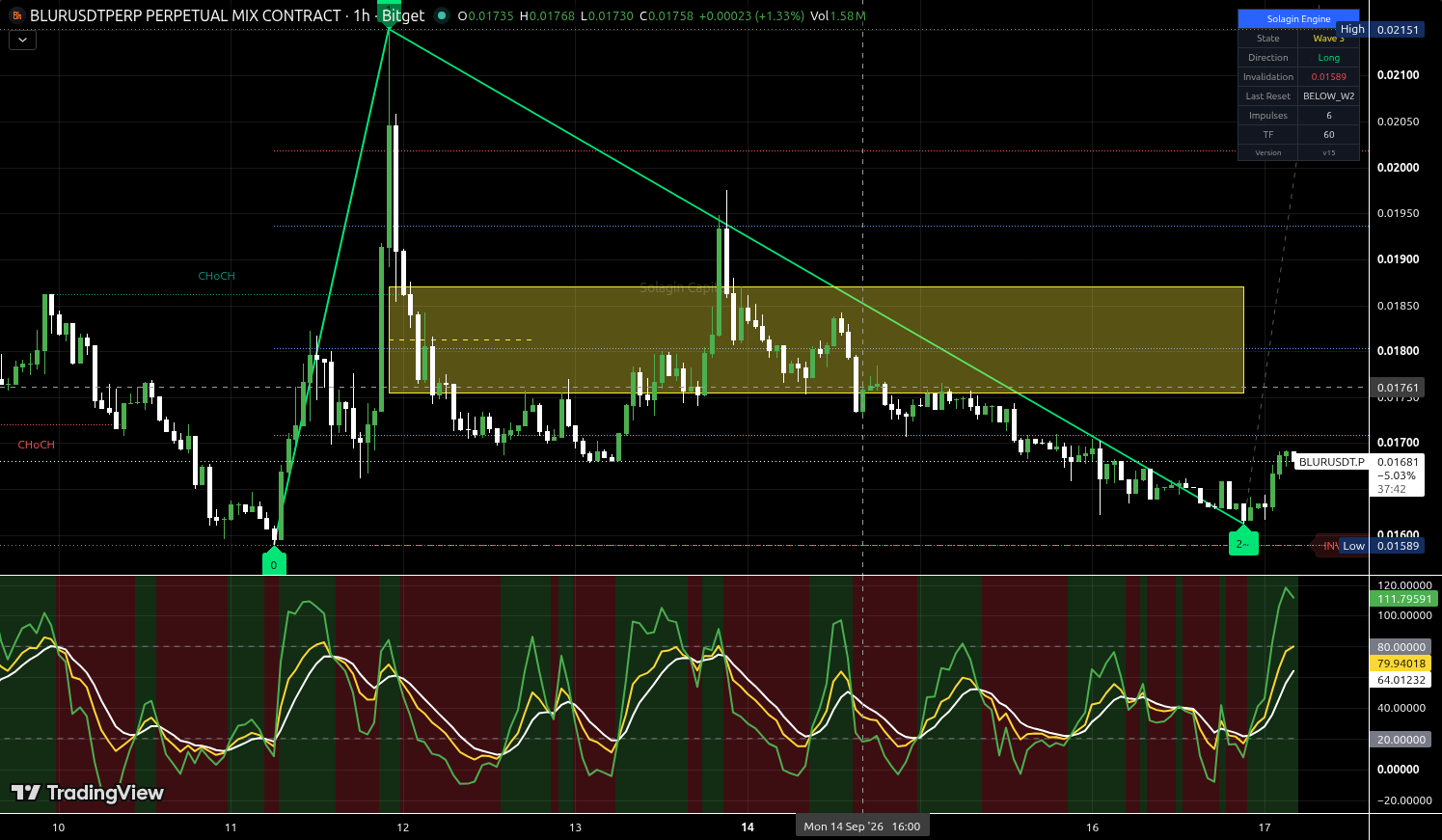
Task: Select the wave 2~ marker label
Action: click(1243, 543)
